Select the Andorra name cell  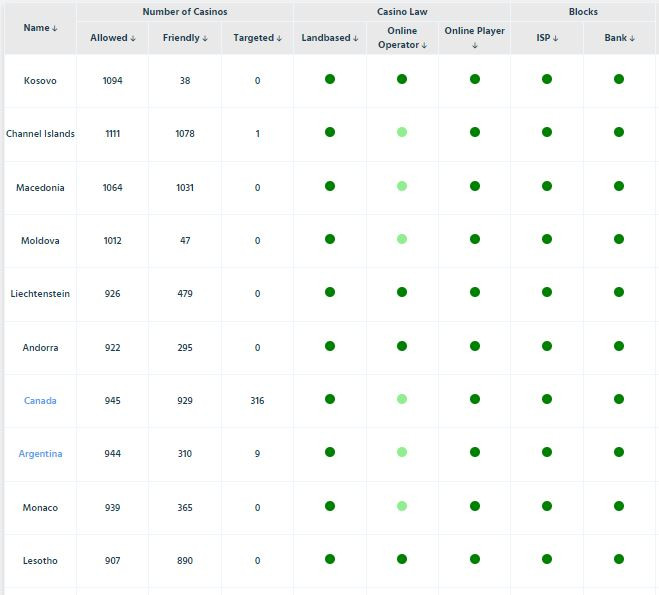[40, 348]
